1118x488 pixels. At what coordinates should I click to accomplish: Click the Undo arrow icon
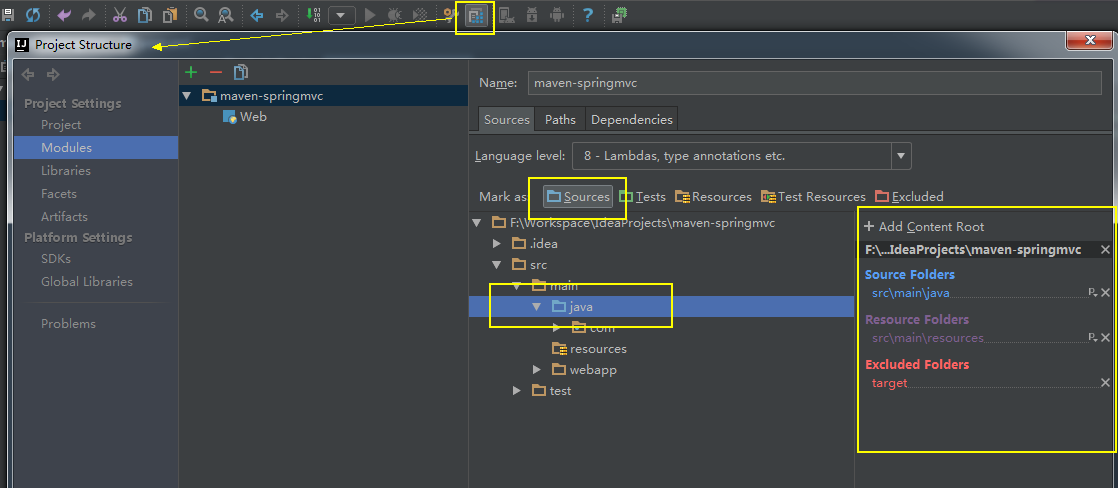[65, 15]
